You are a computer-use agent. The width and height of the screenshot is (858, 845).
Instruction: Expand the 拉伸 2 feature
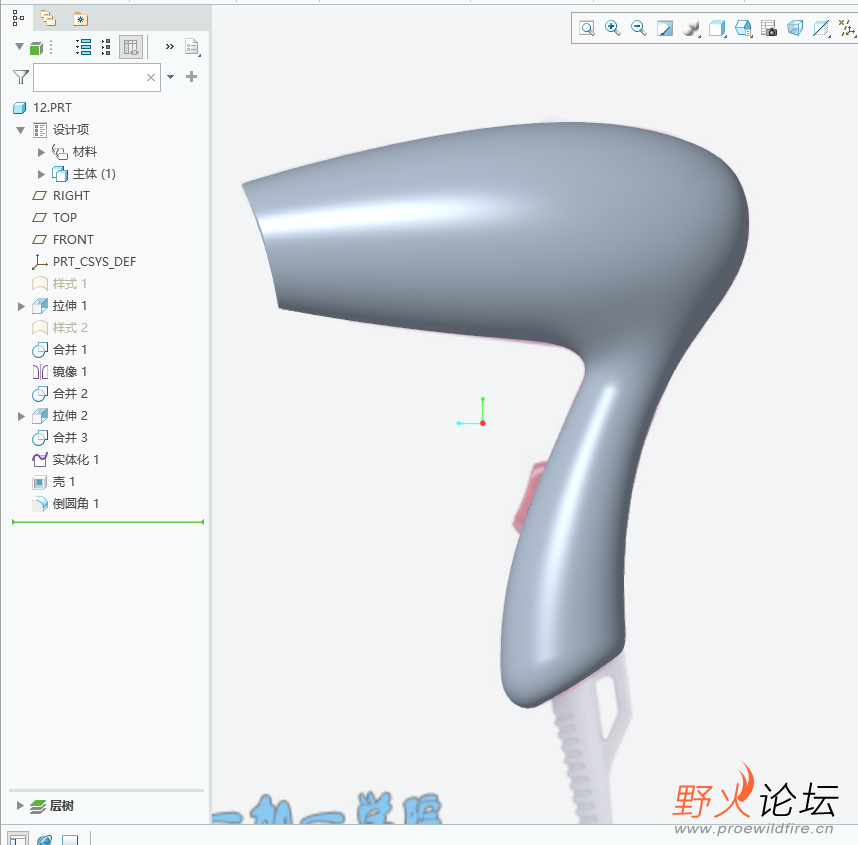pos(21,416)
